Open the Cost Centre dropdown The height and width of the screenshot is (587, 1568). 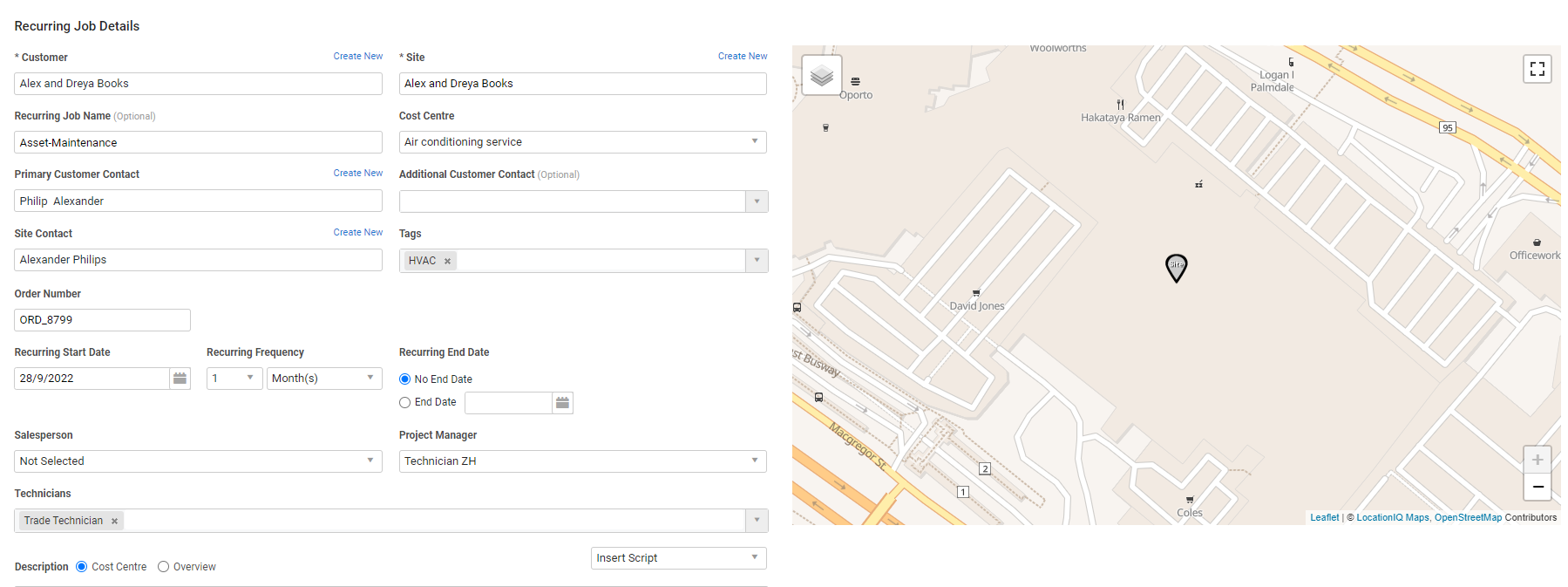click(x=582, y=142)
